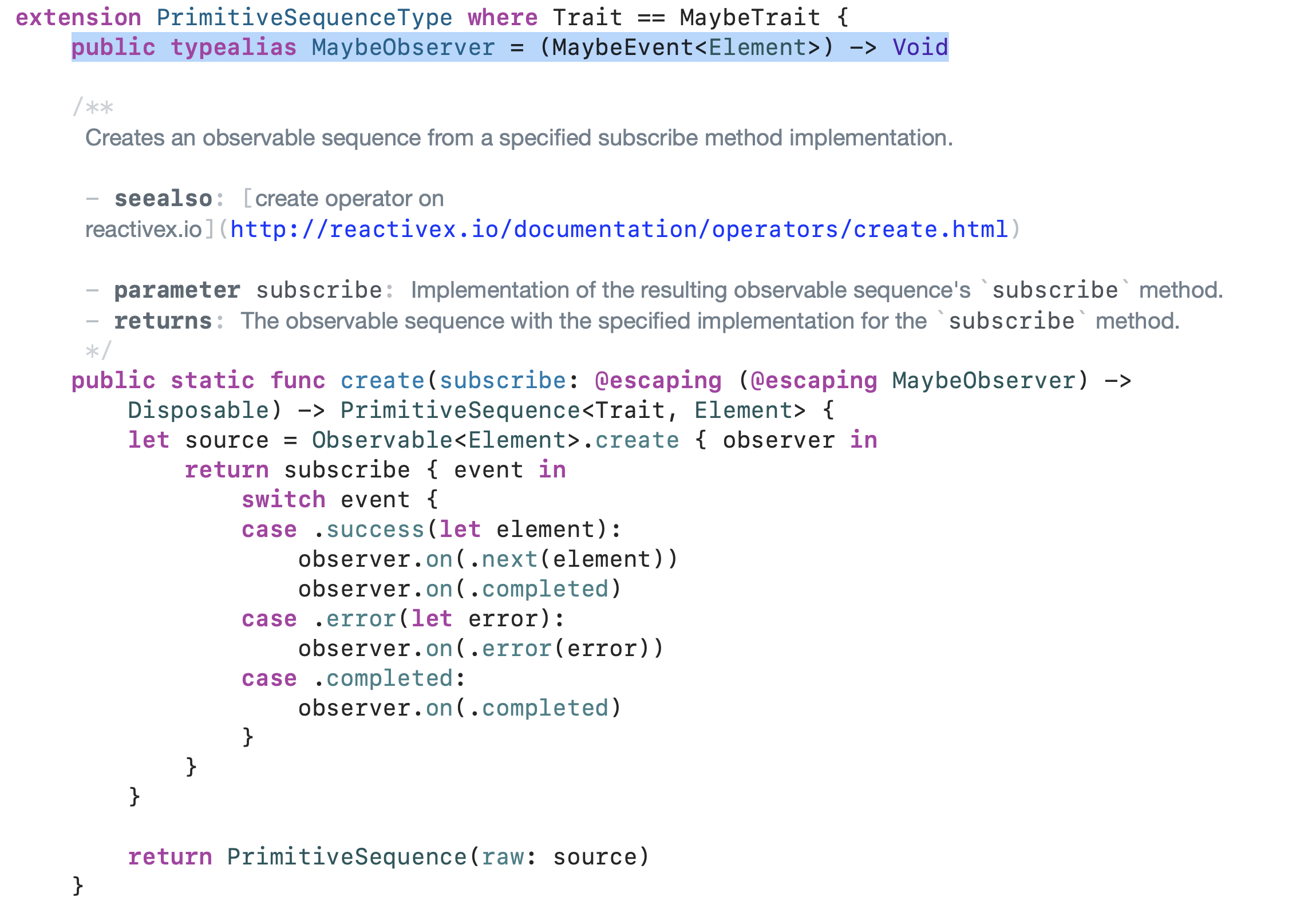Click MaybeTrait in the where clause
This screenshot has height=924, width=1312.
pyautogui.click(x=750, y=18)
